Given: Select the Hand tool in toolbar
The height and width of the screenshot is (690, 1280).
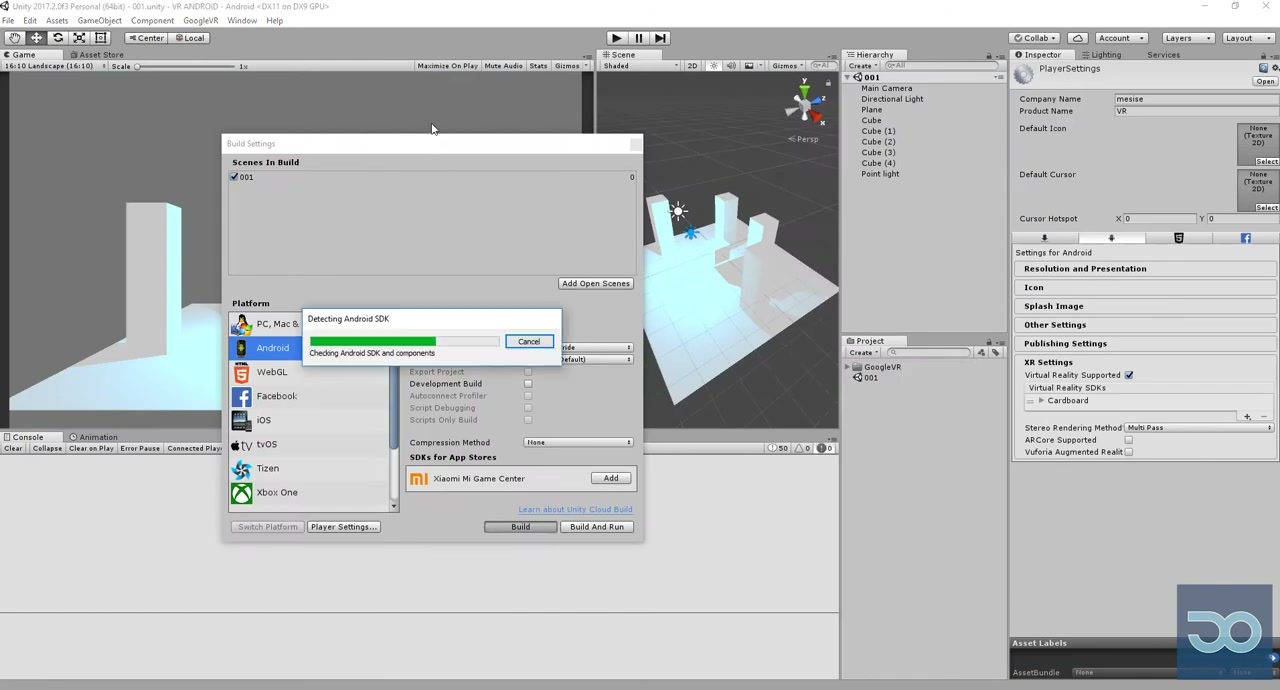Looking at the screenshot, I should tap(14, 38).
